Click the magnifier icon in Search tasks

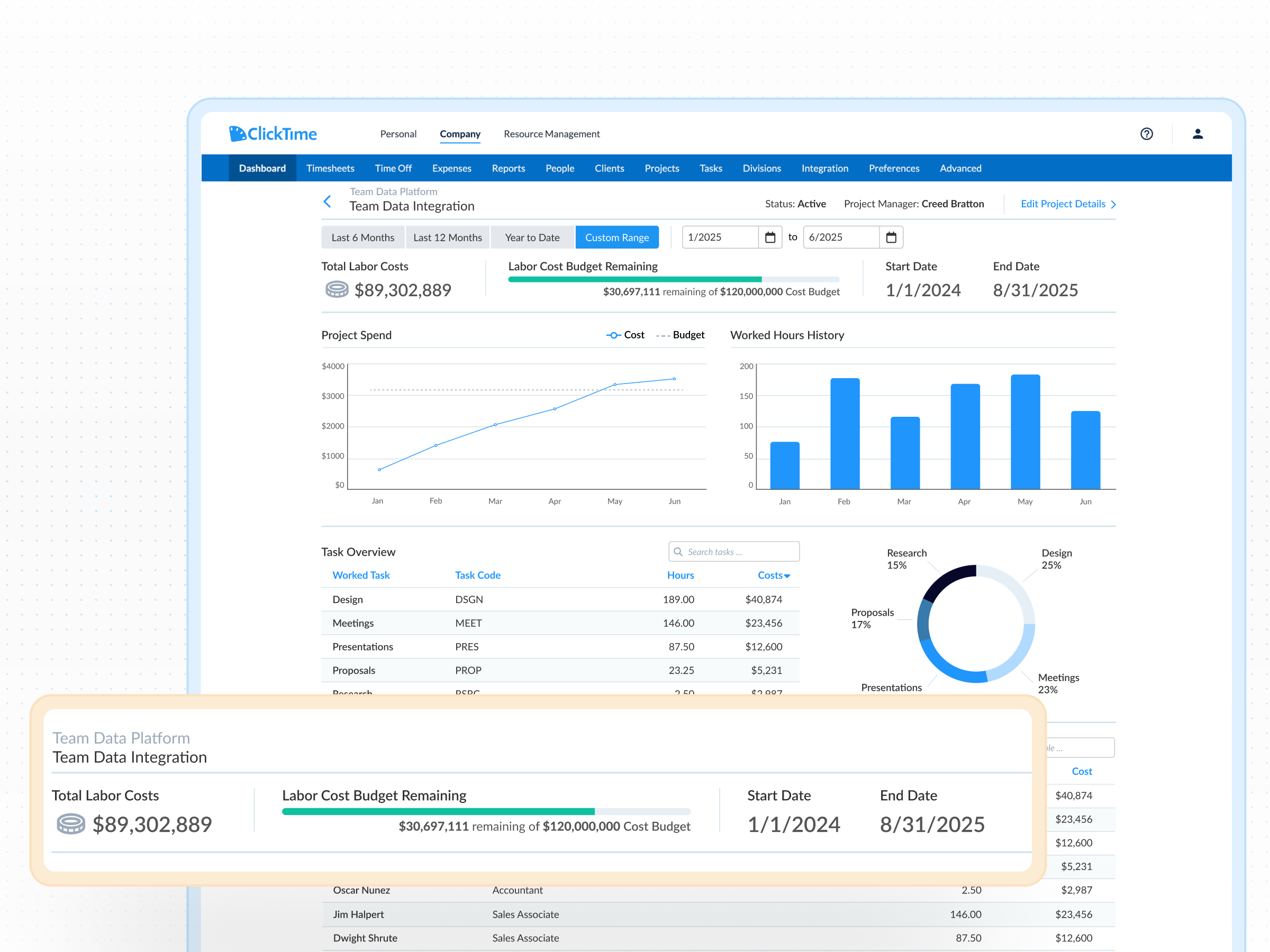[x=678, y=552]
